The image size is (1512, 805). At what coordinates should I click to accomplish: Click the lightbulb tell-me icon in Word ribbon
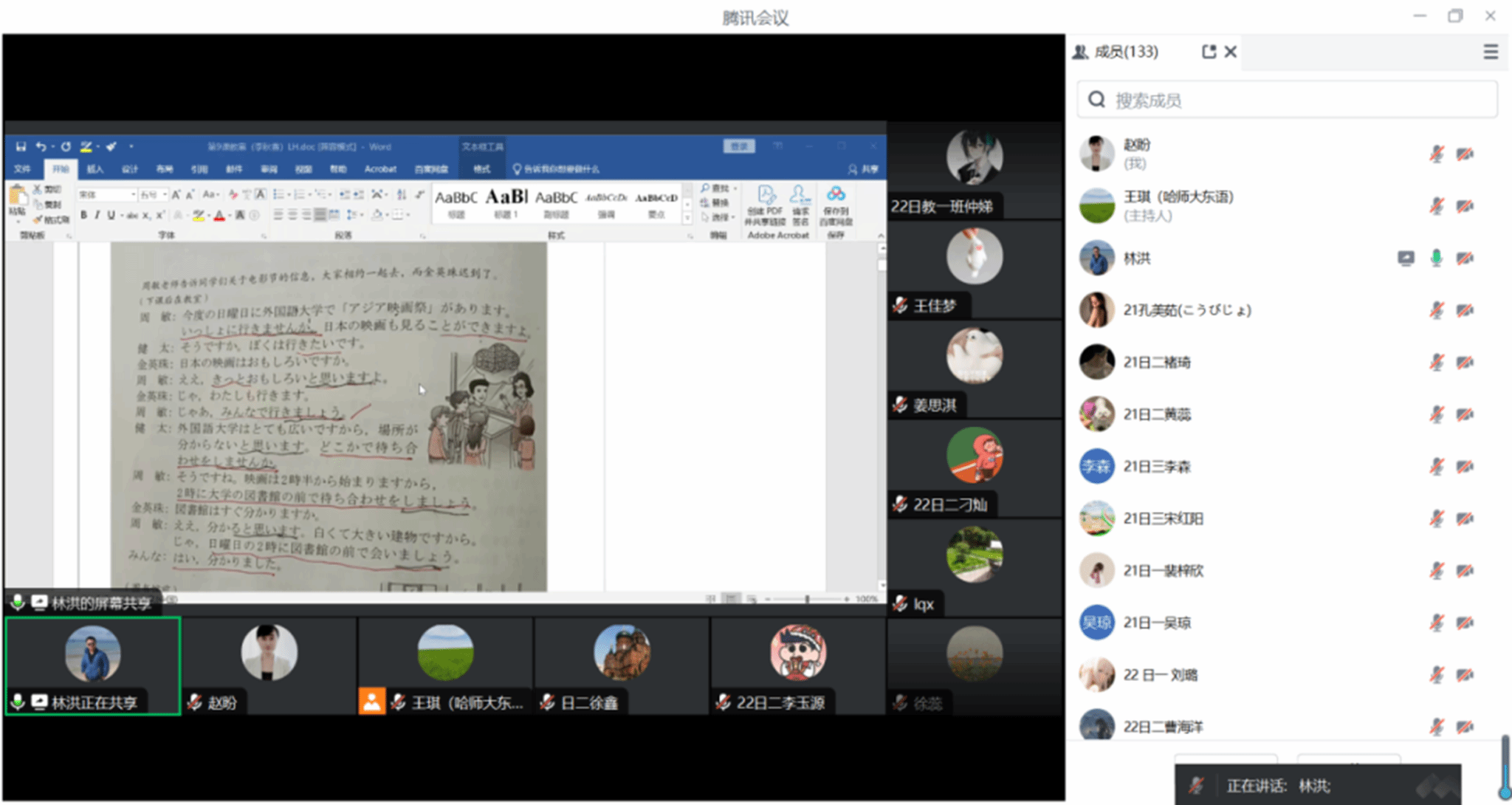tap(517, 169)
